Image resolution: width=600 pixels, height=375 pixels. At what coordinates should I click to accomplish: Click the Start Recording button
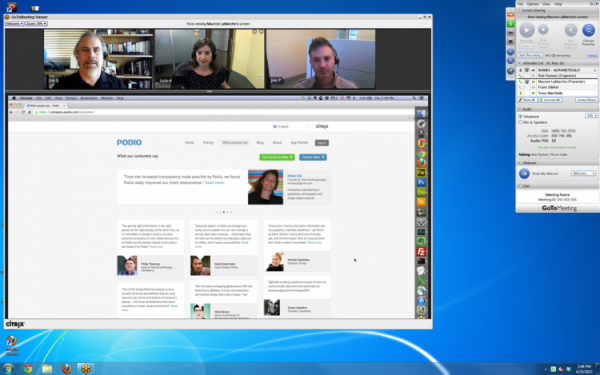click(530, 55)
